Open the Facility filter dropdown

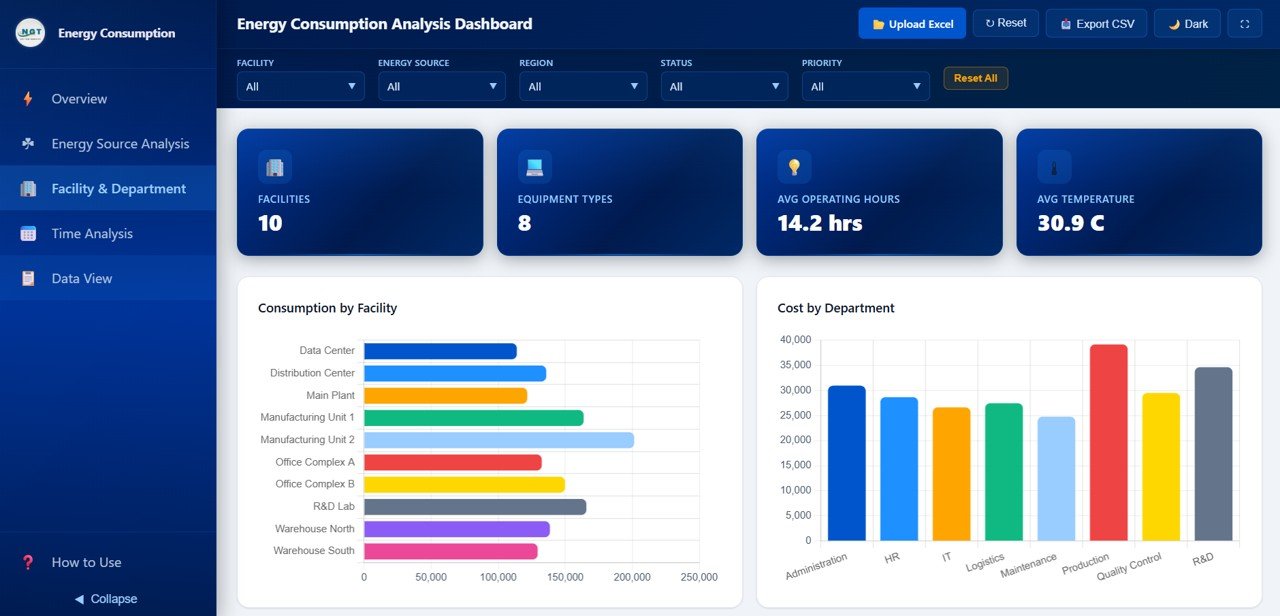tap(300, 87)
